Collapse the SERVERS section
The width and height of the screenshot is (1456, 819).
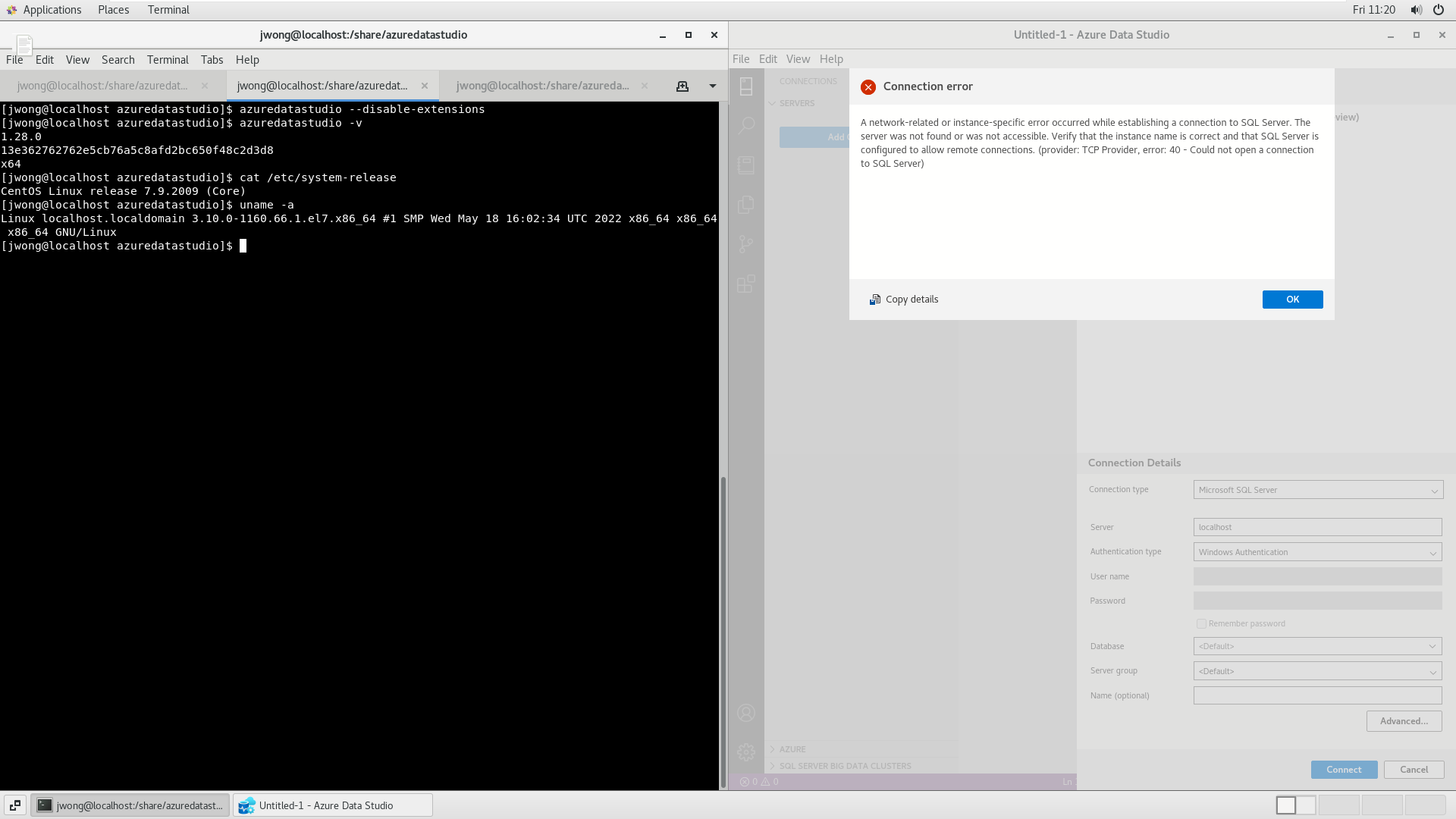tap(773, 103)
